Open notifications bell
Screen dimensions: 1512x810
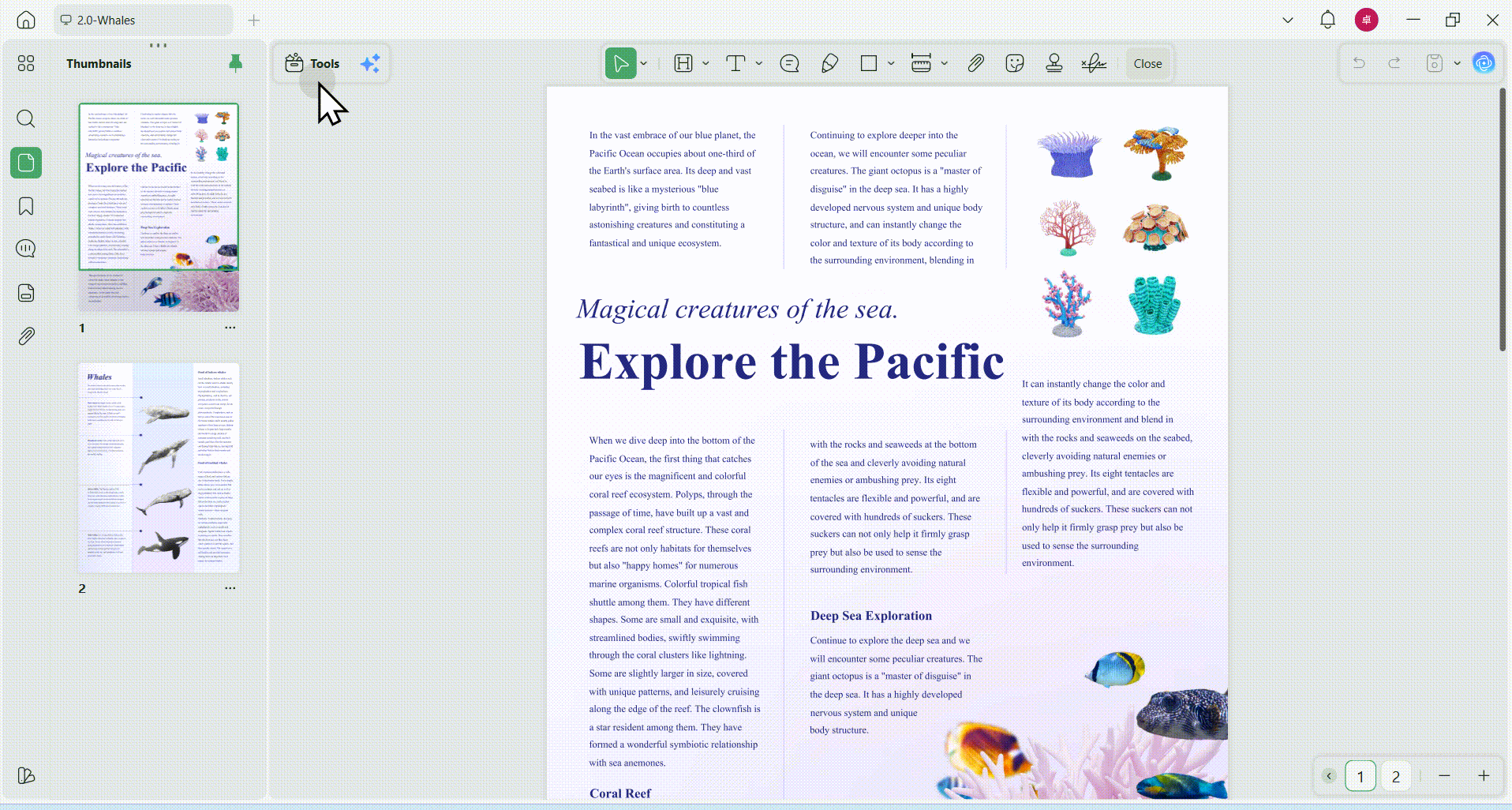point(1327,20)
